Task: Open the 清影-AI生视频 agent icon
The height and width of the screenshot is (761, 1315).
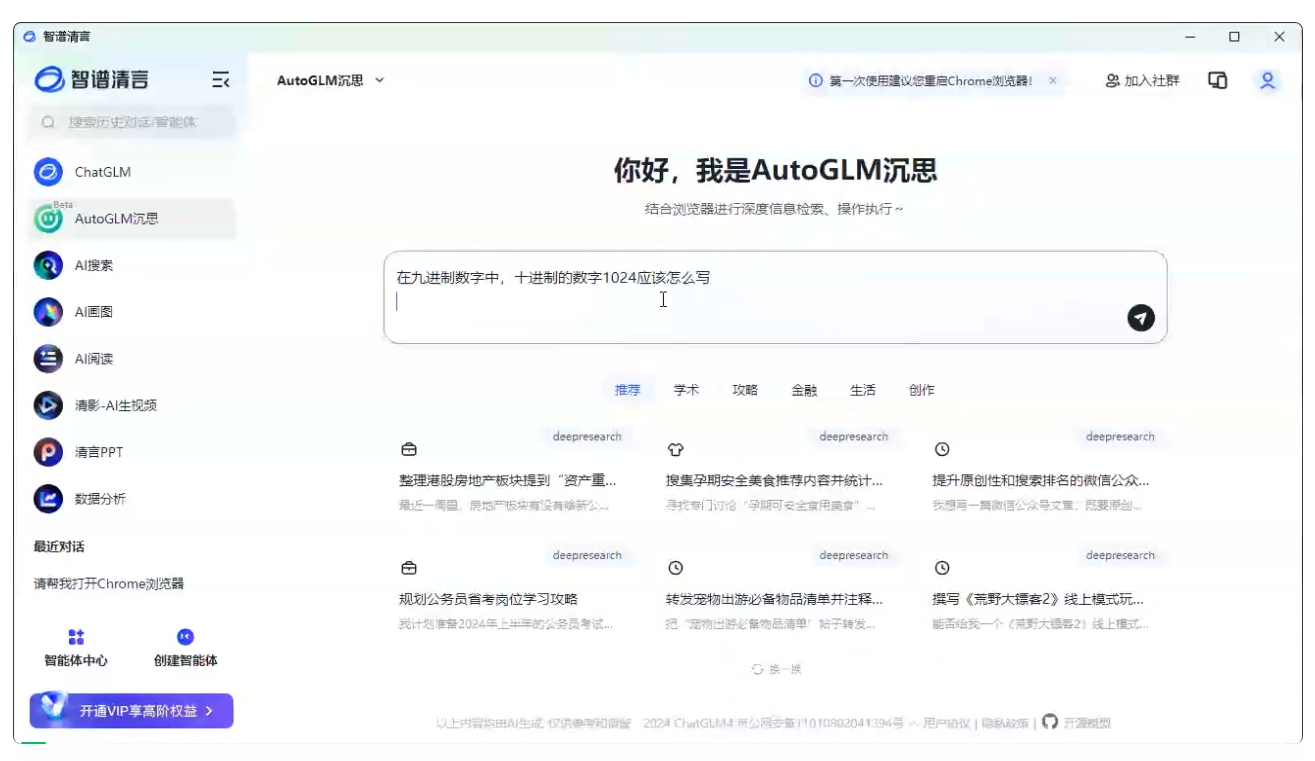Action: [x=48, y=405]
